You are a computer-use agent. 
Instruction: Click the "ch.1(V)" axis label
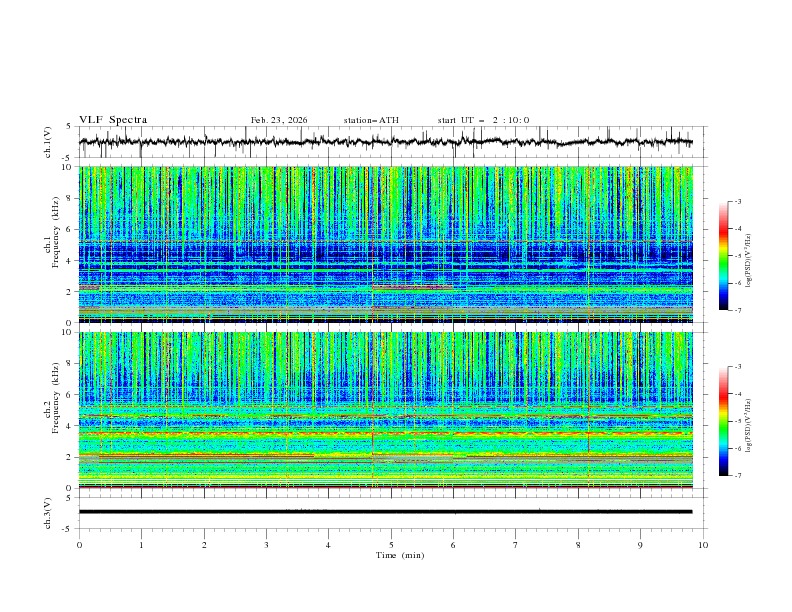[x=48, y=142]
